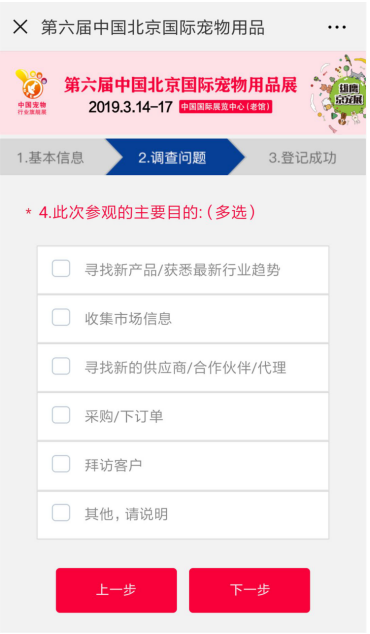Close the page with the X icon
Viewport: 370px width, 634px height.
[20, 27]
